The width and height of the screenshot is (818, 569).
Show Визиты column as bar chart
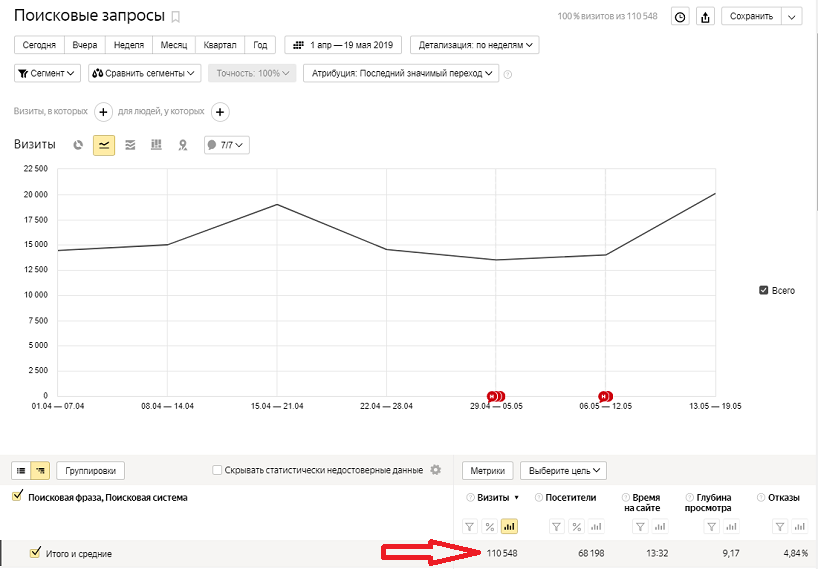[x=509, y=527]
